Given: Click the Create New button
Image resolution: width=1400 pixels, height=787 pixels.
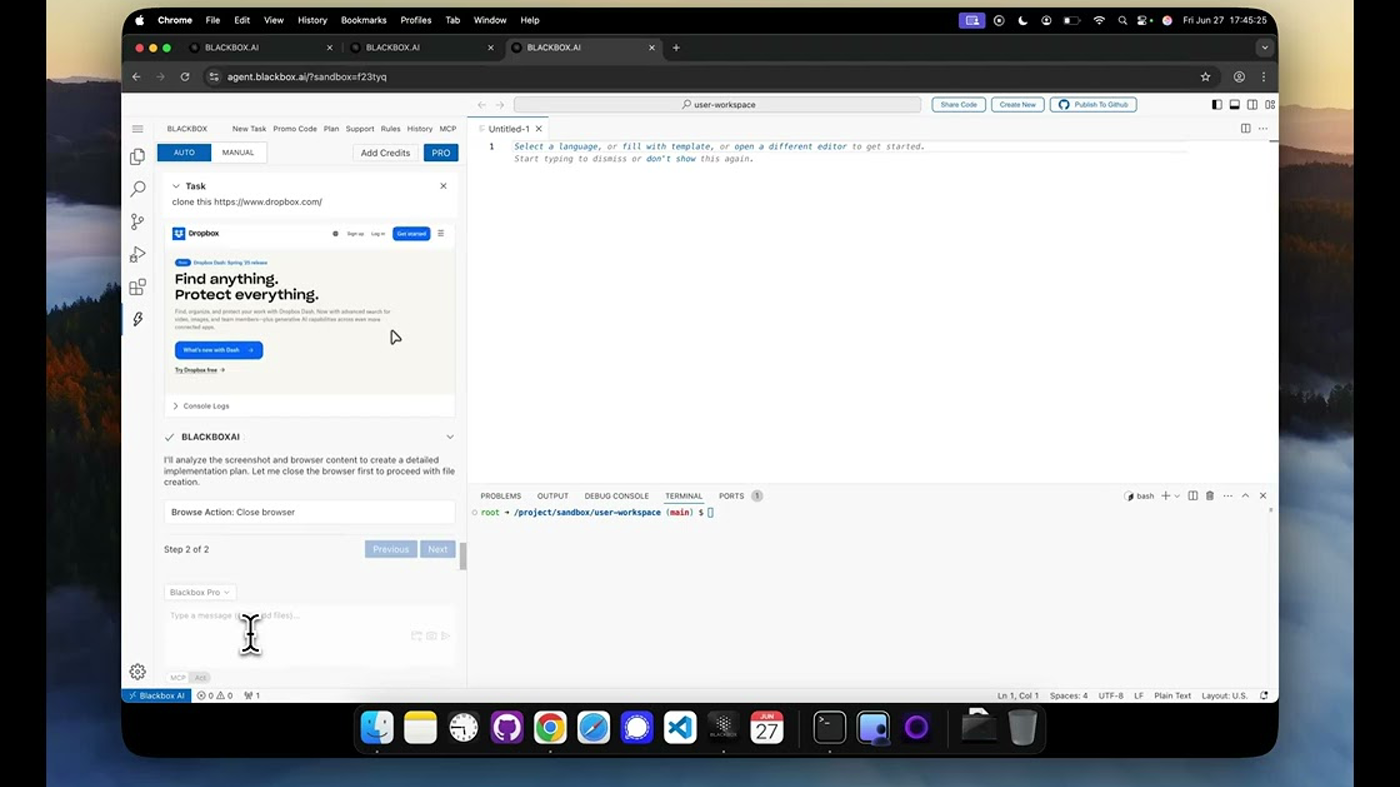Looking at the screenshot, I should 1017,105.
